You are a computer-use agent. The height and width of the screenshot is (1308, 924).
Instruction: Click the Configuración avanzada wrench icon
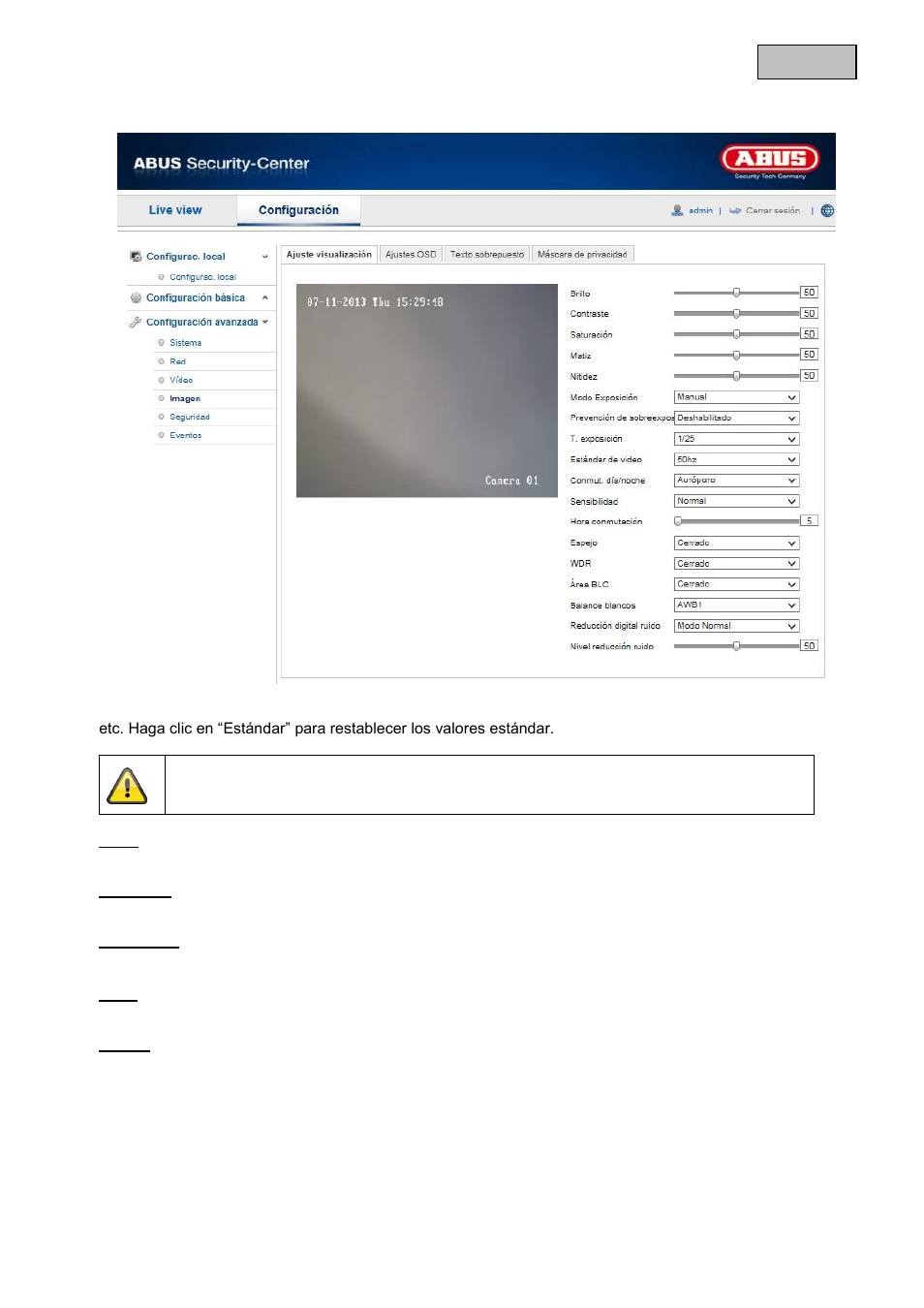tap(136, 323)
